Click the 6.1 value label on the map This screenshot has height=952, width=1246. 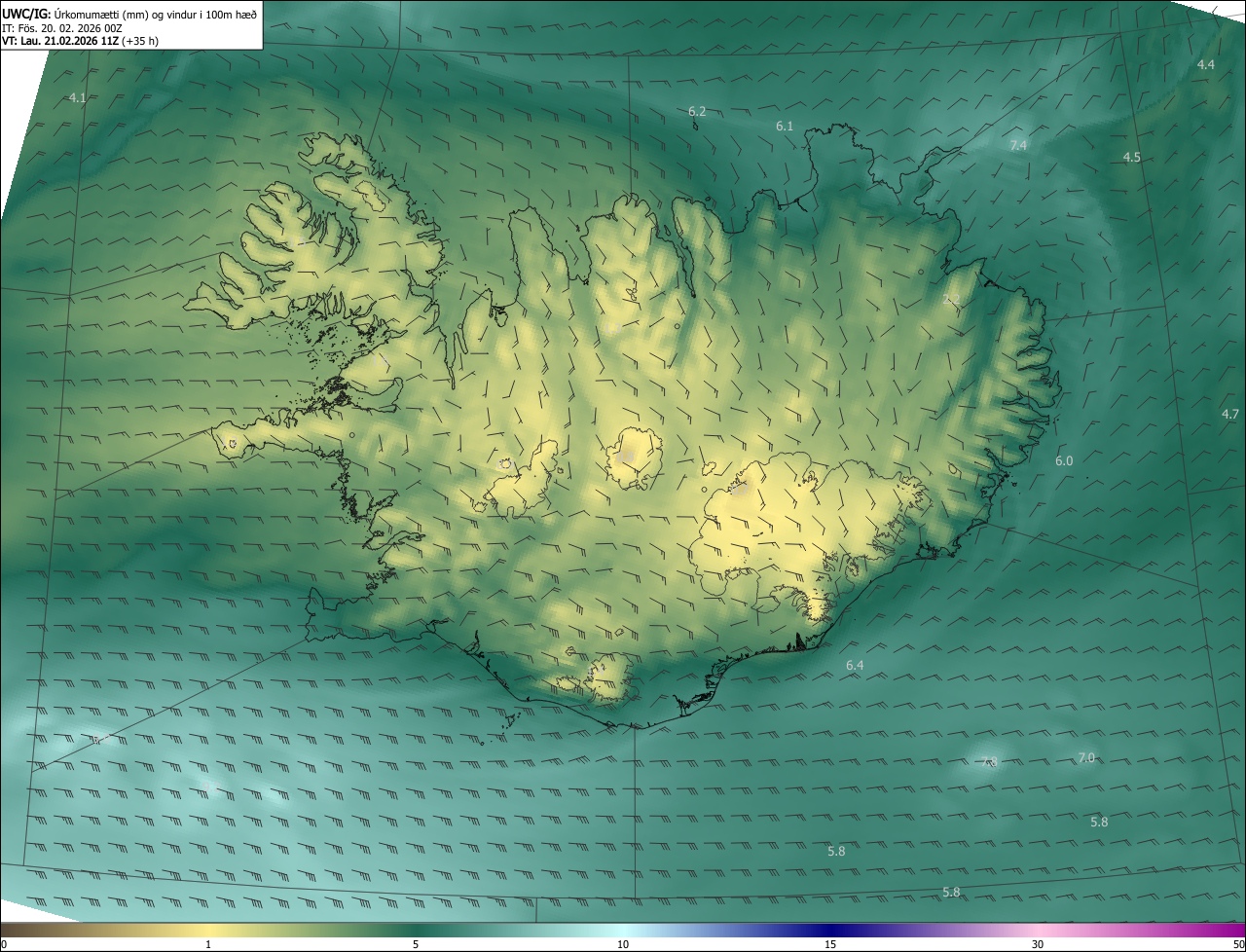(785, 127)
